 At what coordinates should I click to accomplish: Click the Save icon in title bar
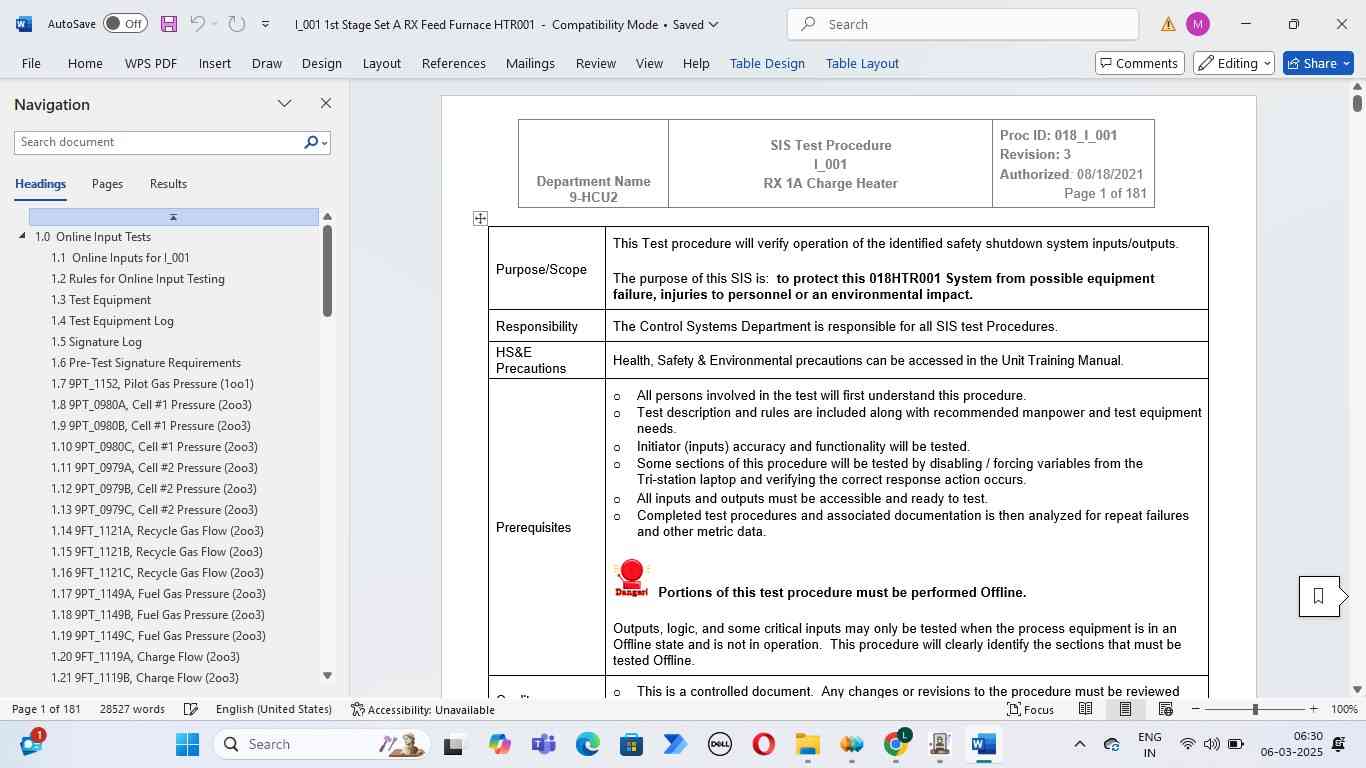(x=168, y=24)
